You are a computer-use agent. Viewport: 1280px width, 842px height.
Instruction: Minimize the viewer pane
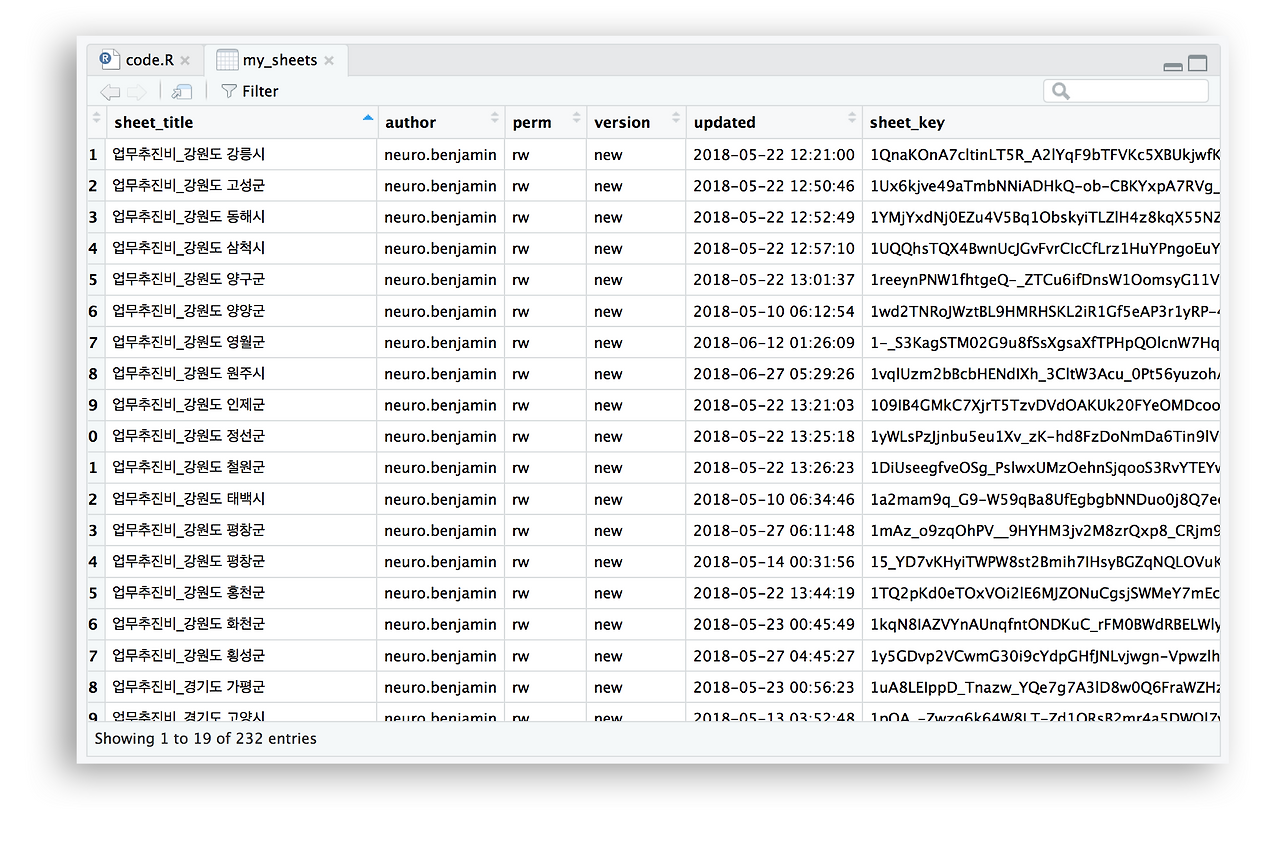click(1173, 66)
